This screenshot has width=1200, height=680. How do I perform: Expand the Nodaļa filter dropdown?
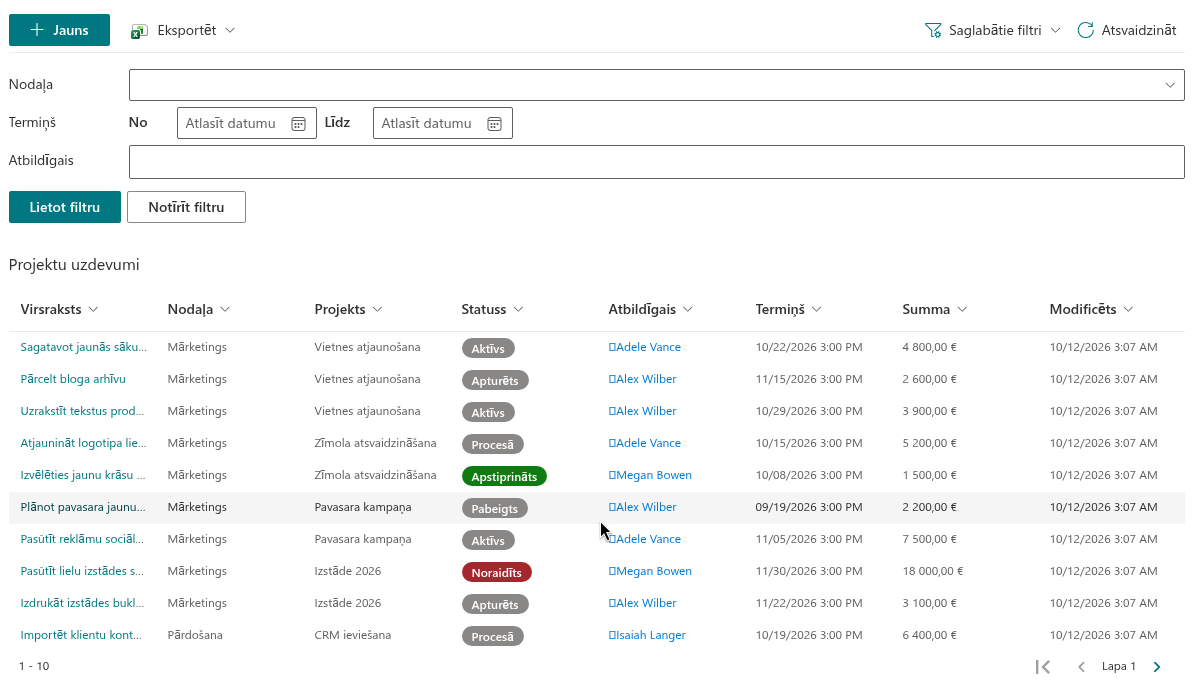[x=1170, y=85]
